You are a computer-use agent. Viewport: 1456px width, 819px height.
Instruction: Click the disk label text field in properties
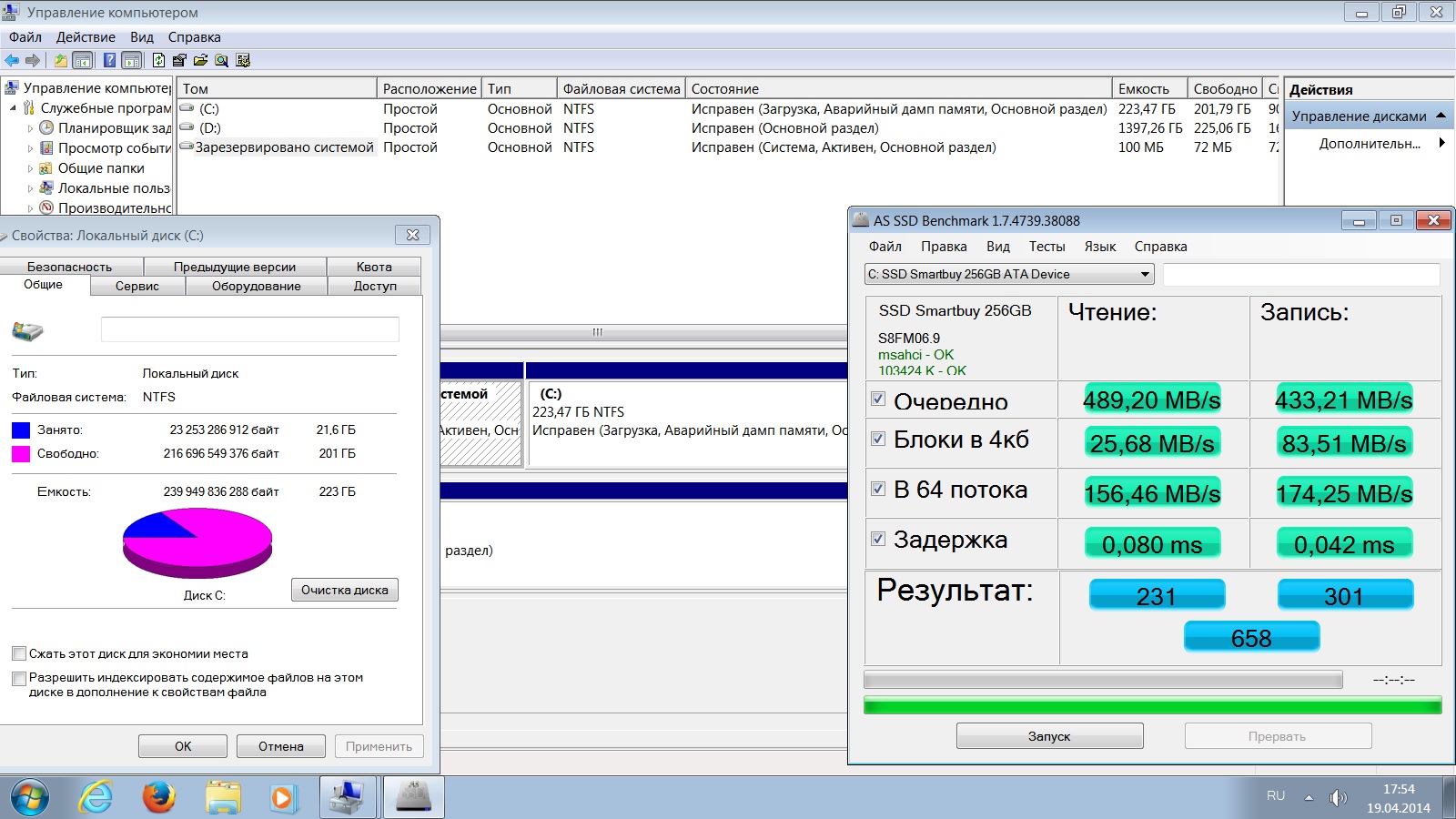[249, 329]
